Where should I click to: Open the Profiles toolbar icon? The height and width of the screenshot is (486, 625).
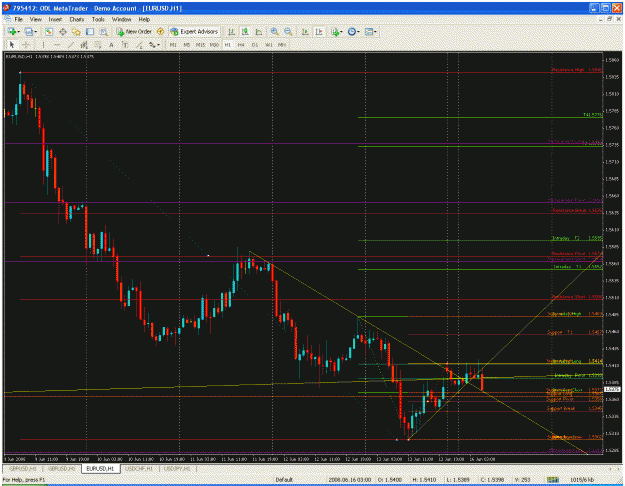(x=28, y=31)
